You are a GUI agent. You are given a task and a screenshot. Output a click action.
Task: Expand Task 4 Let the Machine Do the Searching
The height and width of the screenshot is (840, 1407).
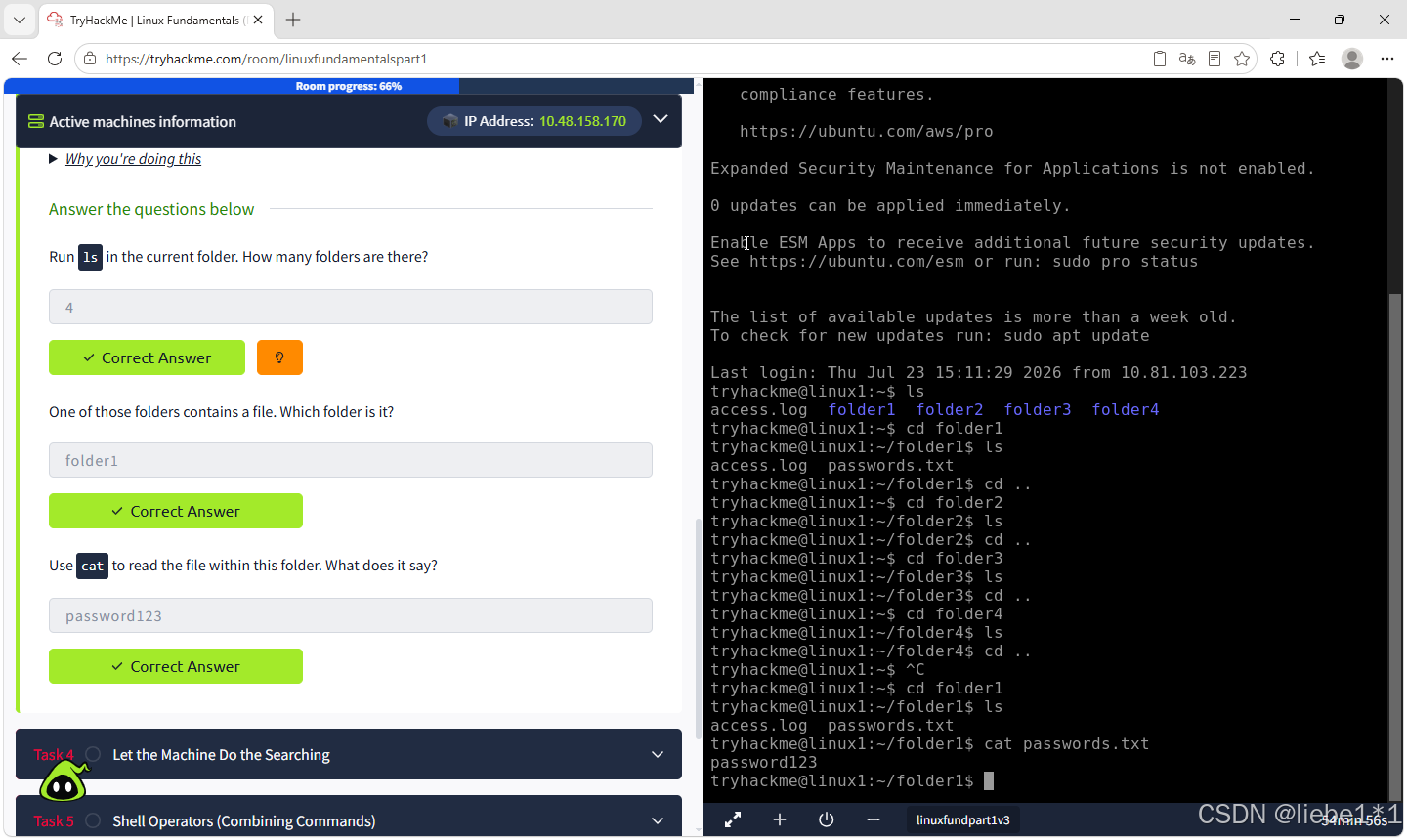pyautogui.click(x=349, y=754)
